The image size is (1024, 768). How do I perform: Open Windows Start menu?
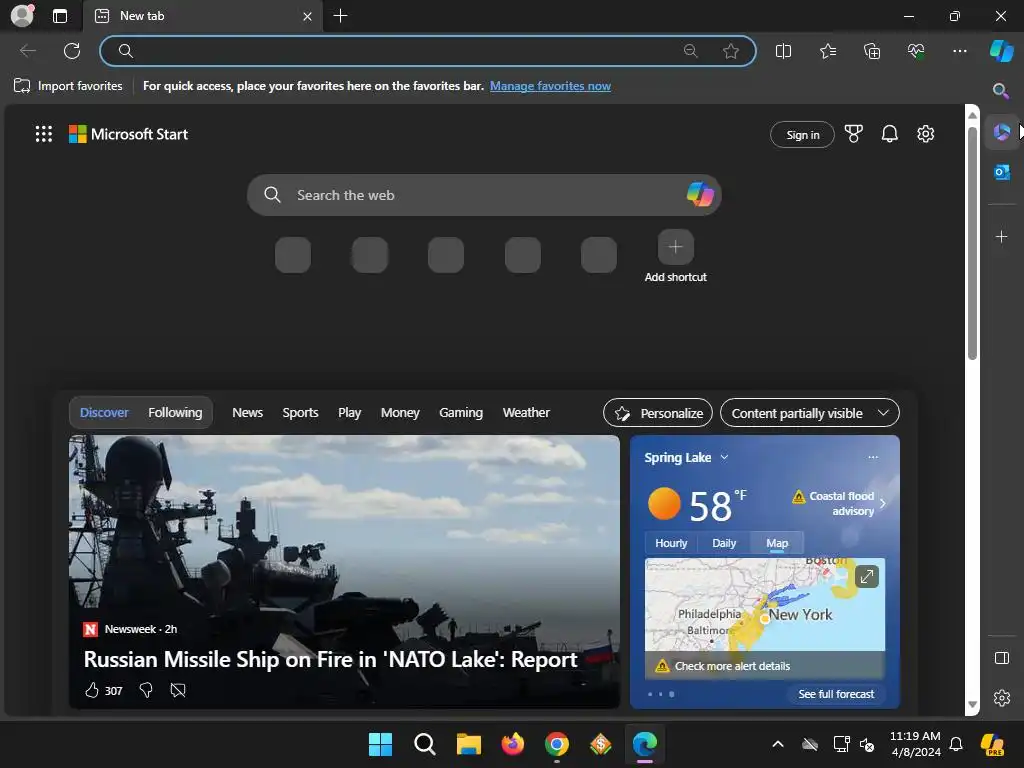tap(380, 744)
